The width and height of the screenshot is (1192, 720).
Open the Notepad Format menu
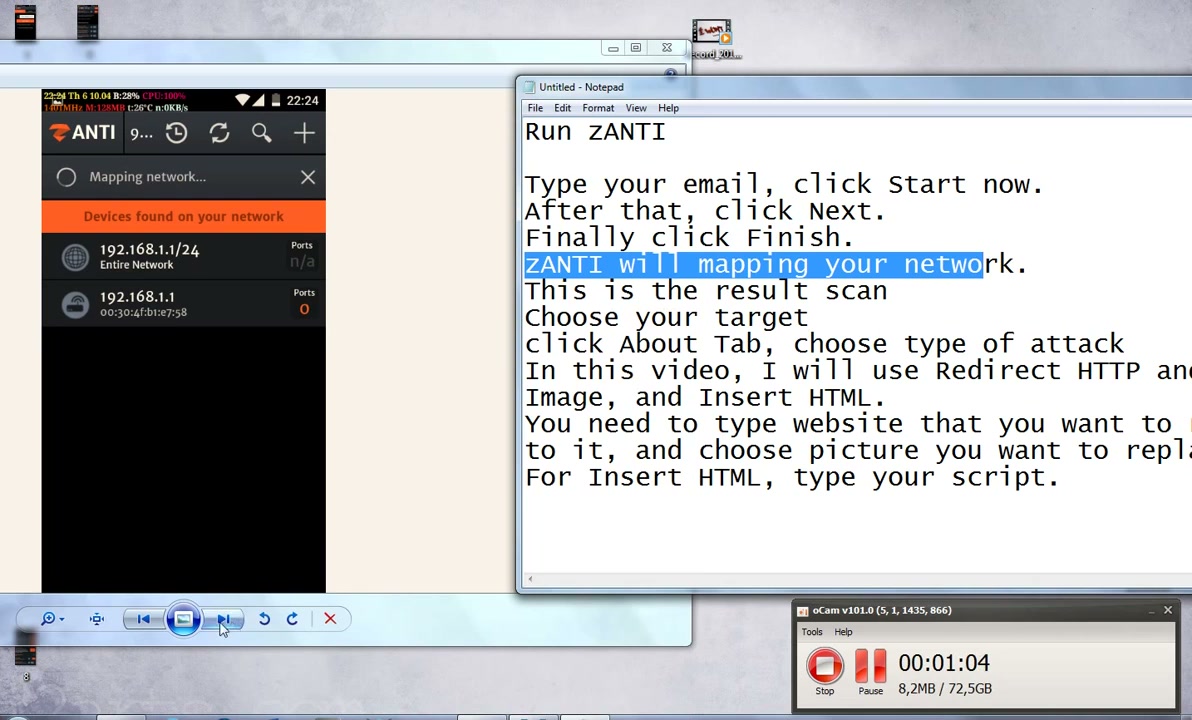pos(598,108)
